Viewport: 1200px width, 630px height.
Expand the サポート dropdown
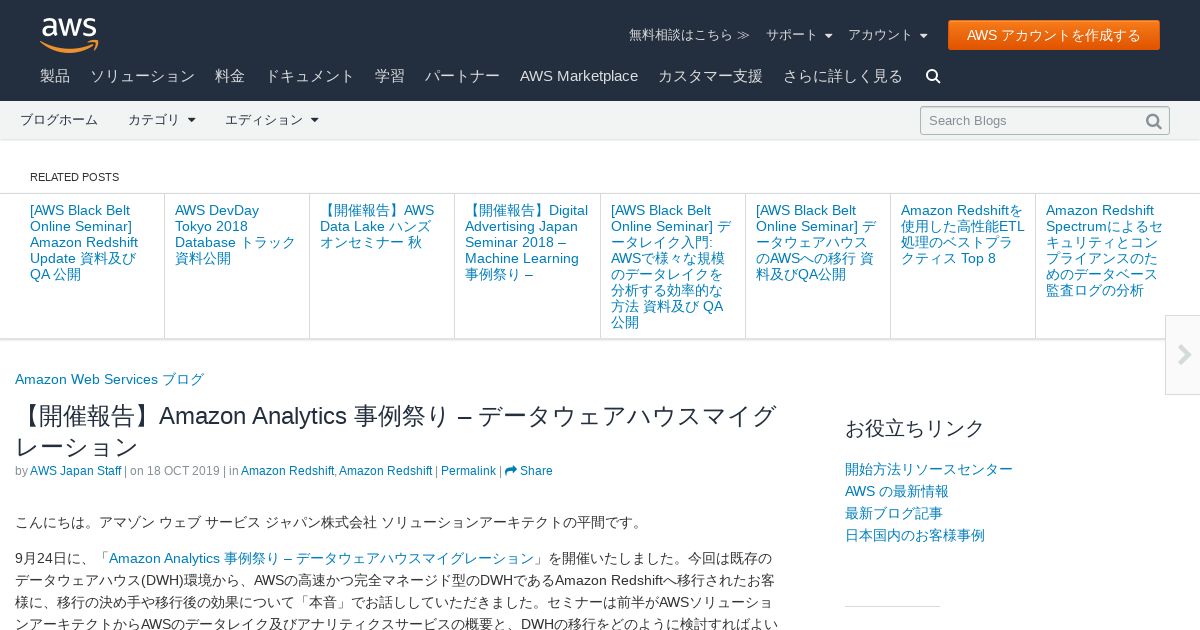799,35
